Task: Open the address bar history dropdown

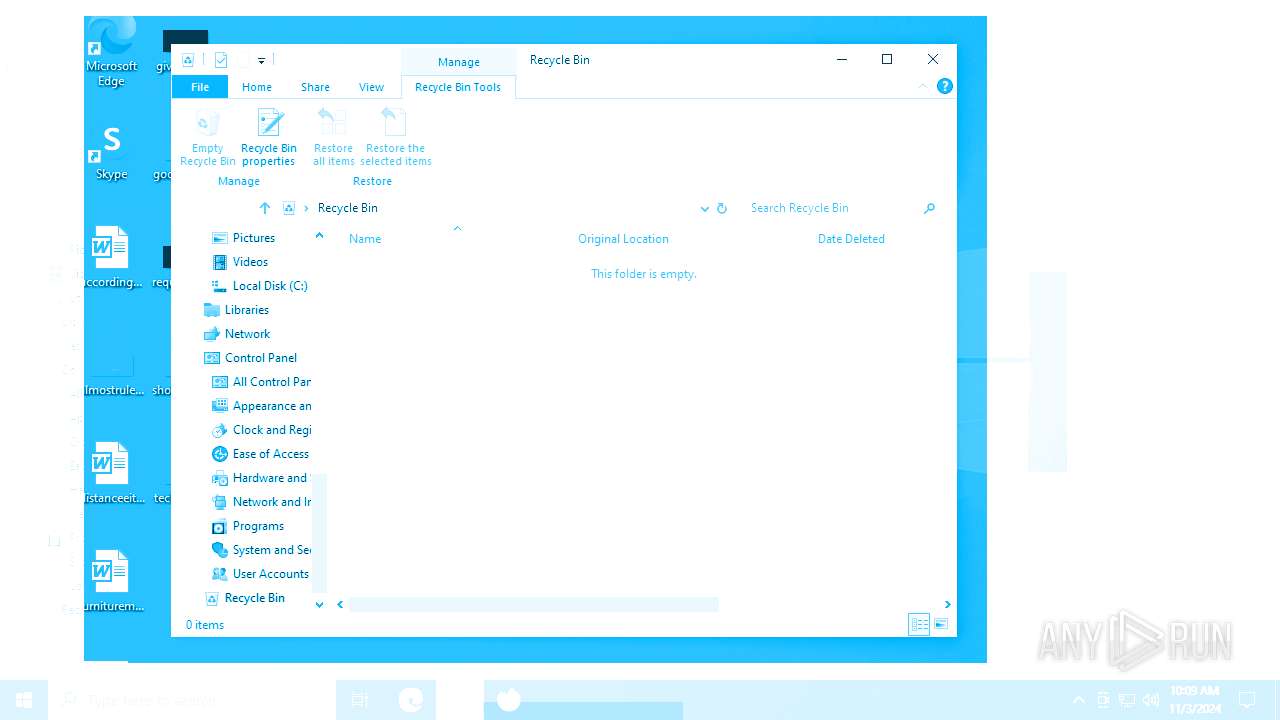Action: [705, 209]
